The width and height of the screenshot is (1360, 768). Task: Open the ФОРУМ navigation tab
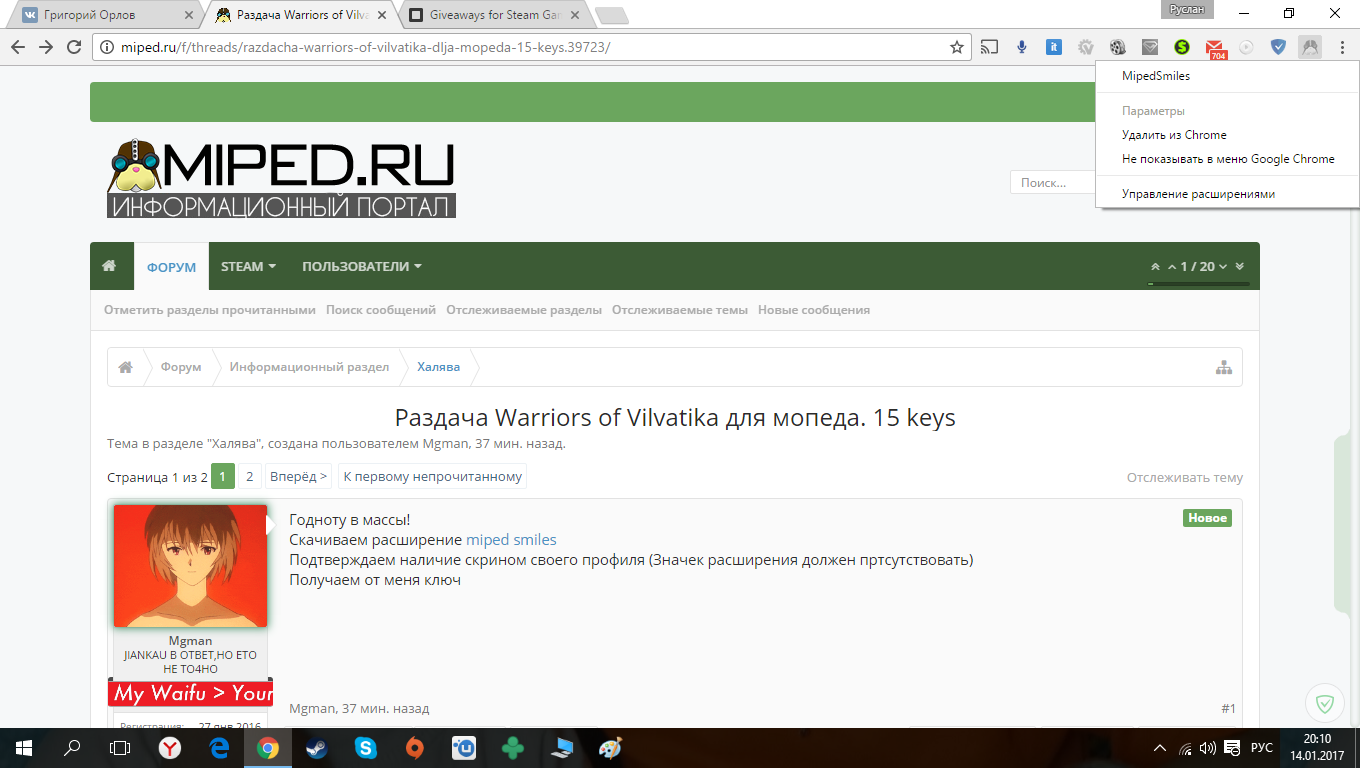click(x=171, y=267)
